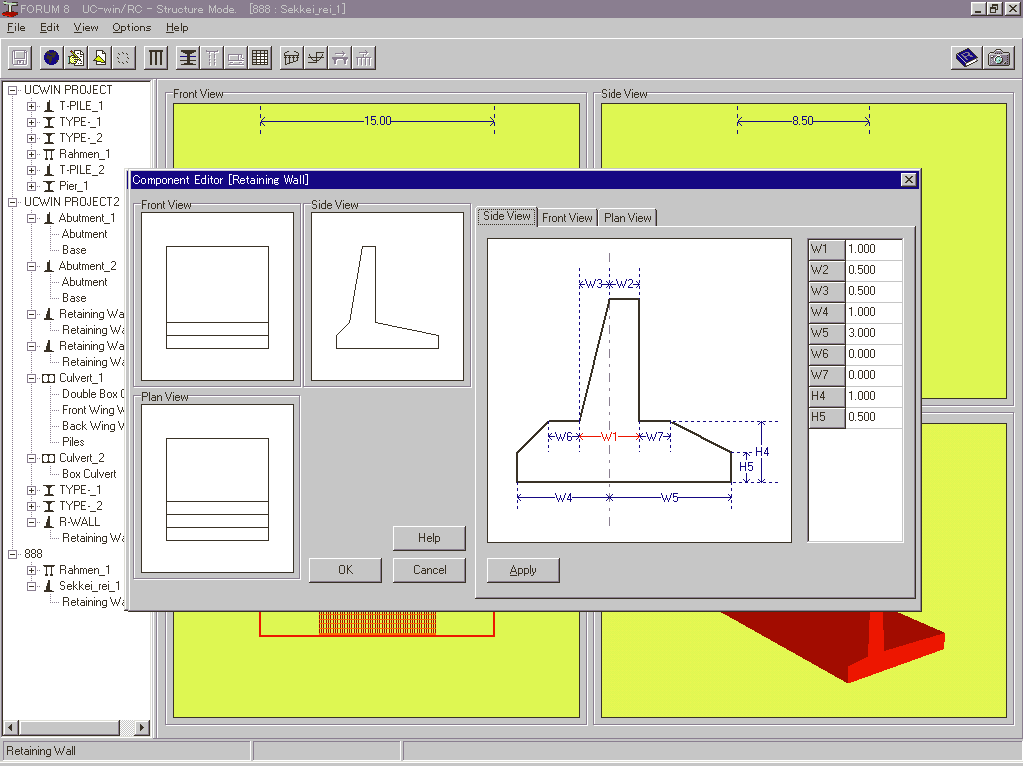Image resolution: width=1024 pixels, height=766 pixels.
Task: Click the camera snapshot icon
Action: (998, 58)
